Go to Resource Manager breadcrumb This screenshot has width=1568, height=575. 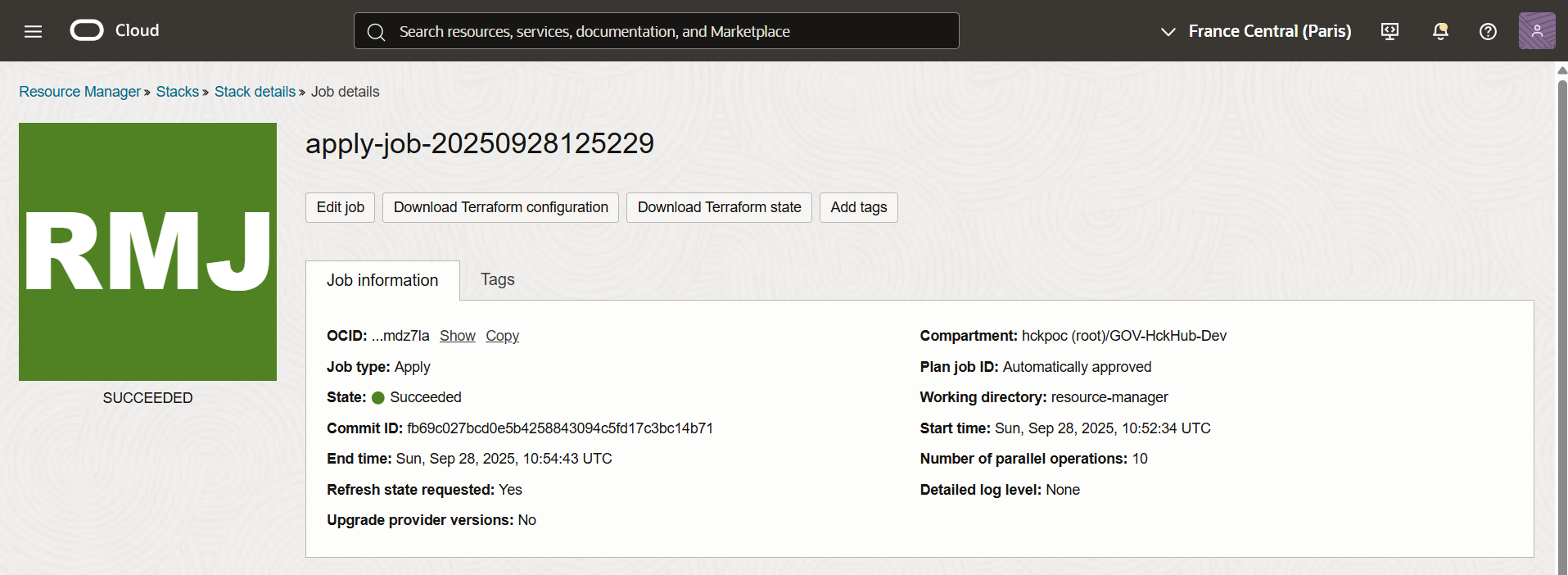80,92
